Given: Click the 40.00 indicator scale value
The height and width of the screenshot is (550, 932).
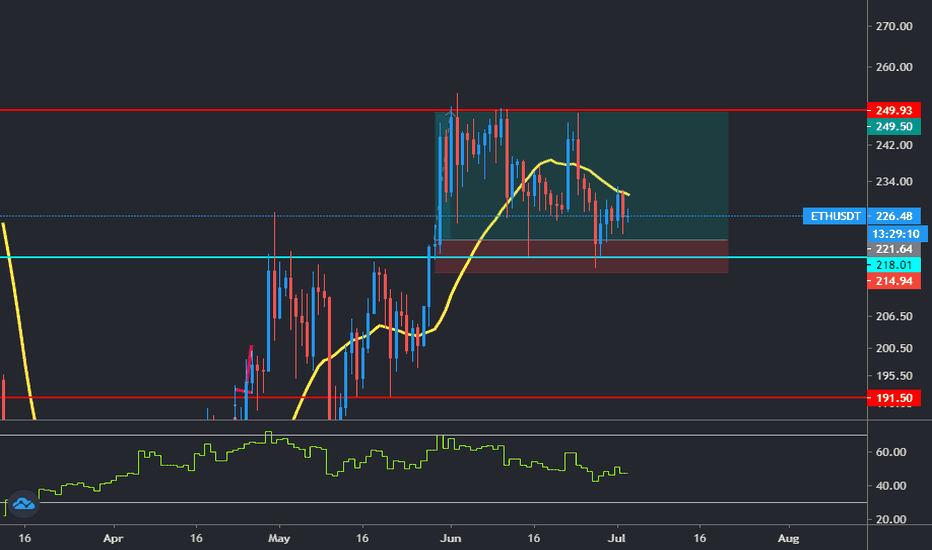Looking at the screenshot, I should click(x=891, y=486).
